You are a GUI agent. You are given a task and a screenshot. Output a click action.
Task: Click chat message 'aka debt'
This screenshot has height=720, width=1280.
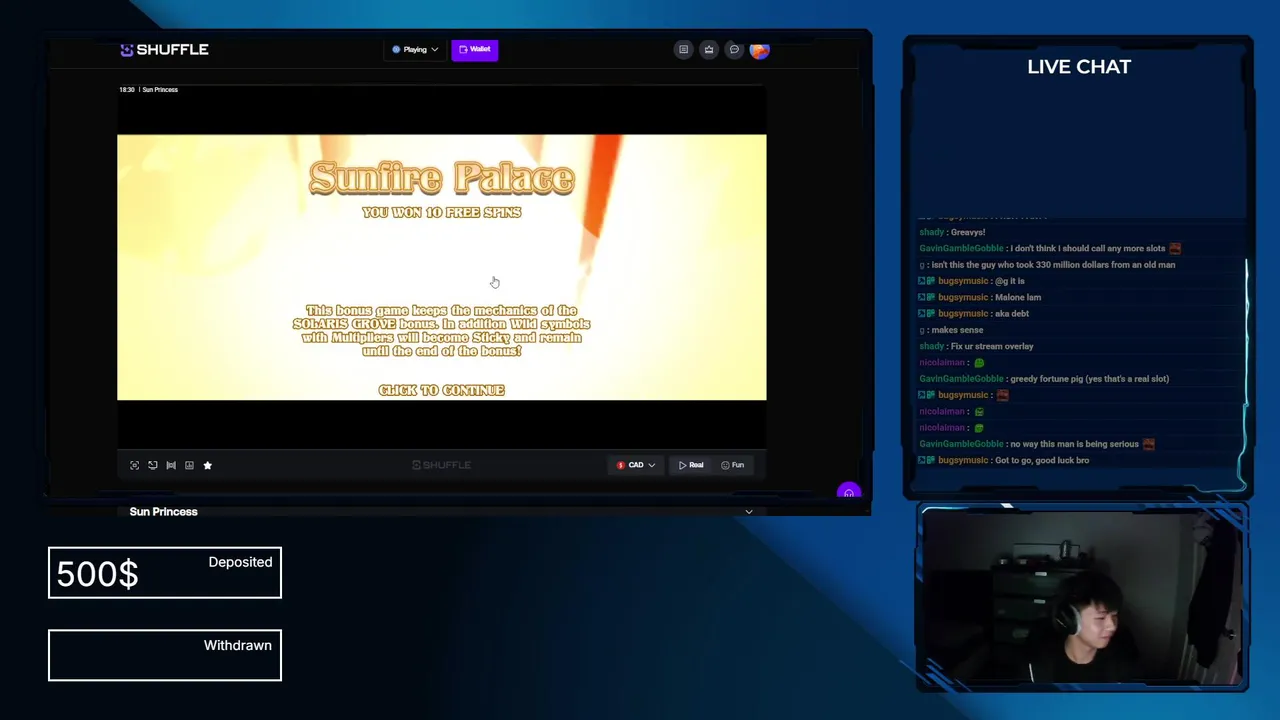tap(1011, 314)
